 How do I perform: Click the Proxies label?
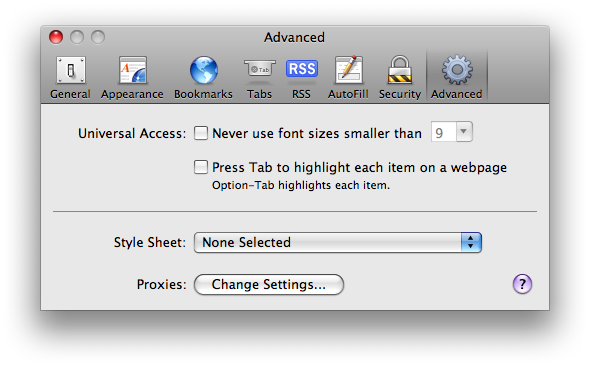pos(161,285)
